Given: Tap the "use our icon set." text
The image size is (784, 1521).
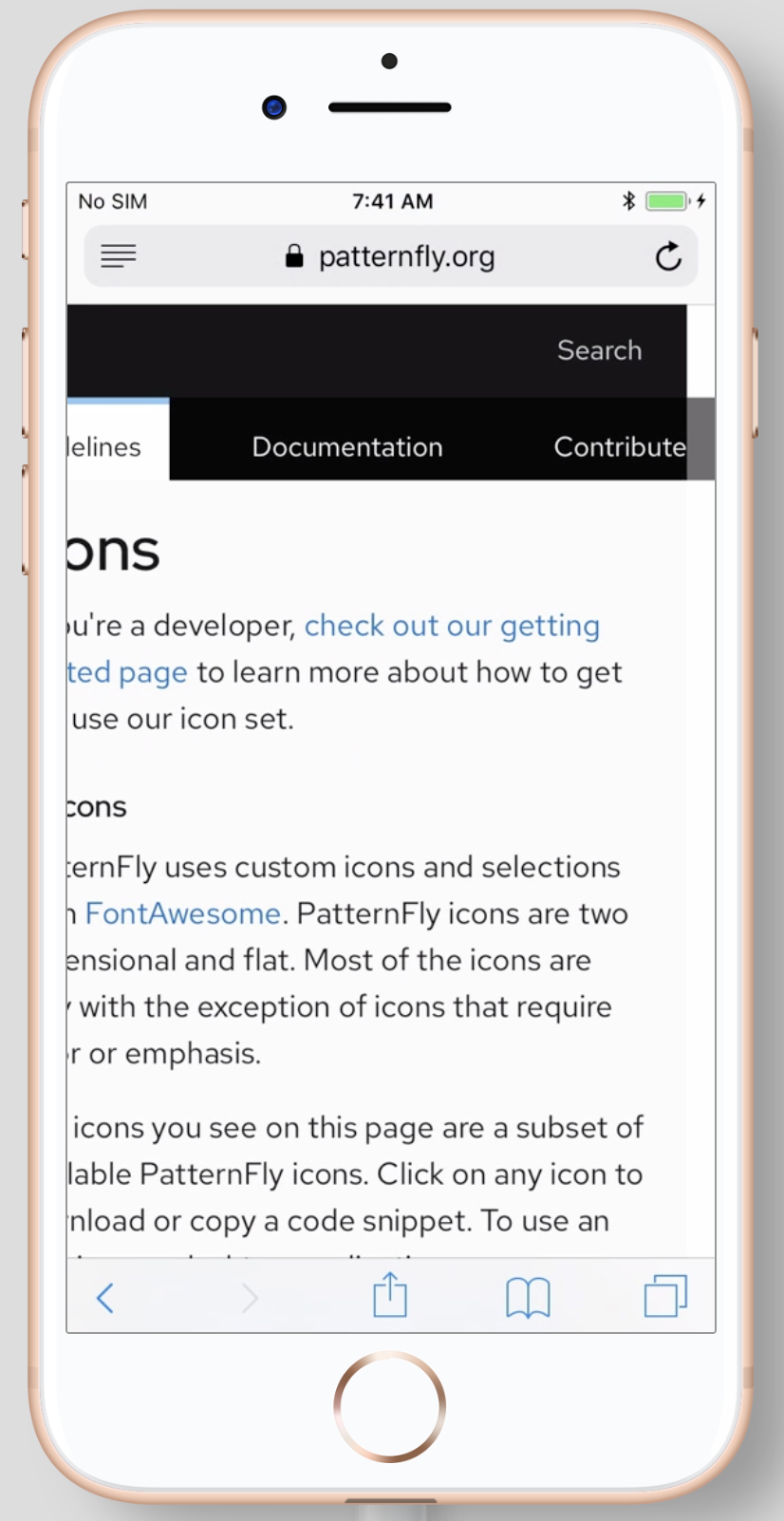Looking at the screenshot, I should point(182,719).
